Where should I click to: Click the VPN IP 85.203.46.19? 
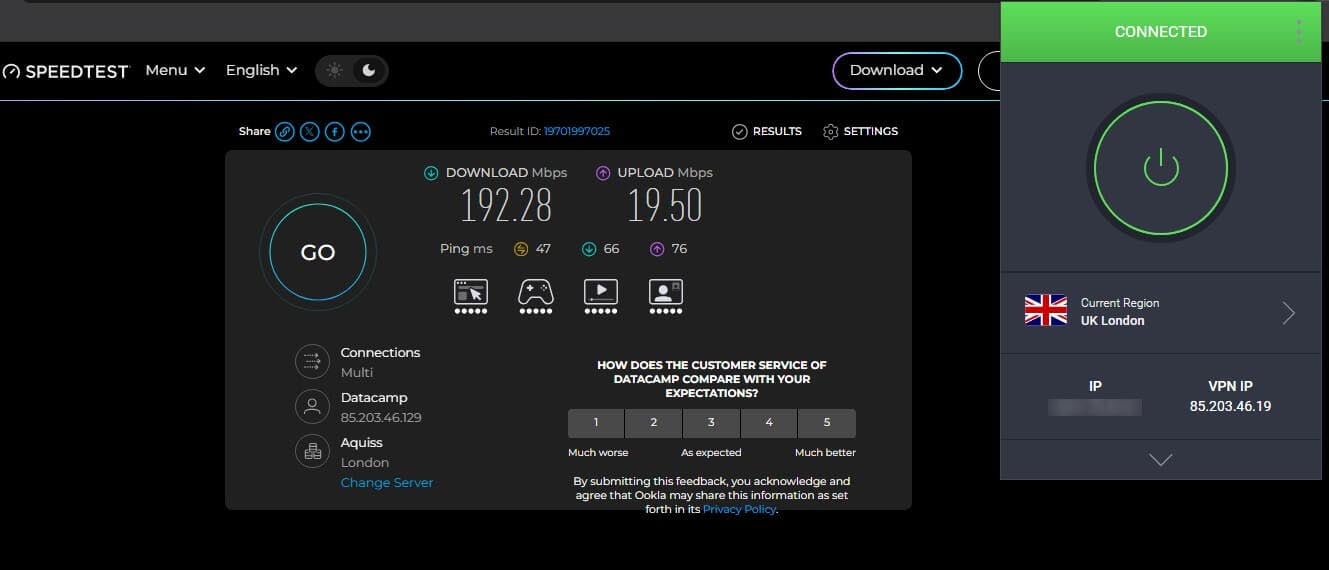click(1230, 406)
